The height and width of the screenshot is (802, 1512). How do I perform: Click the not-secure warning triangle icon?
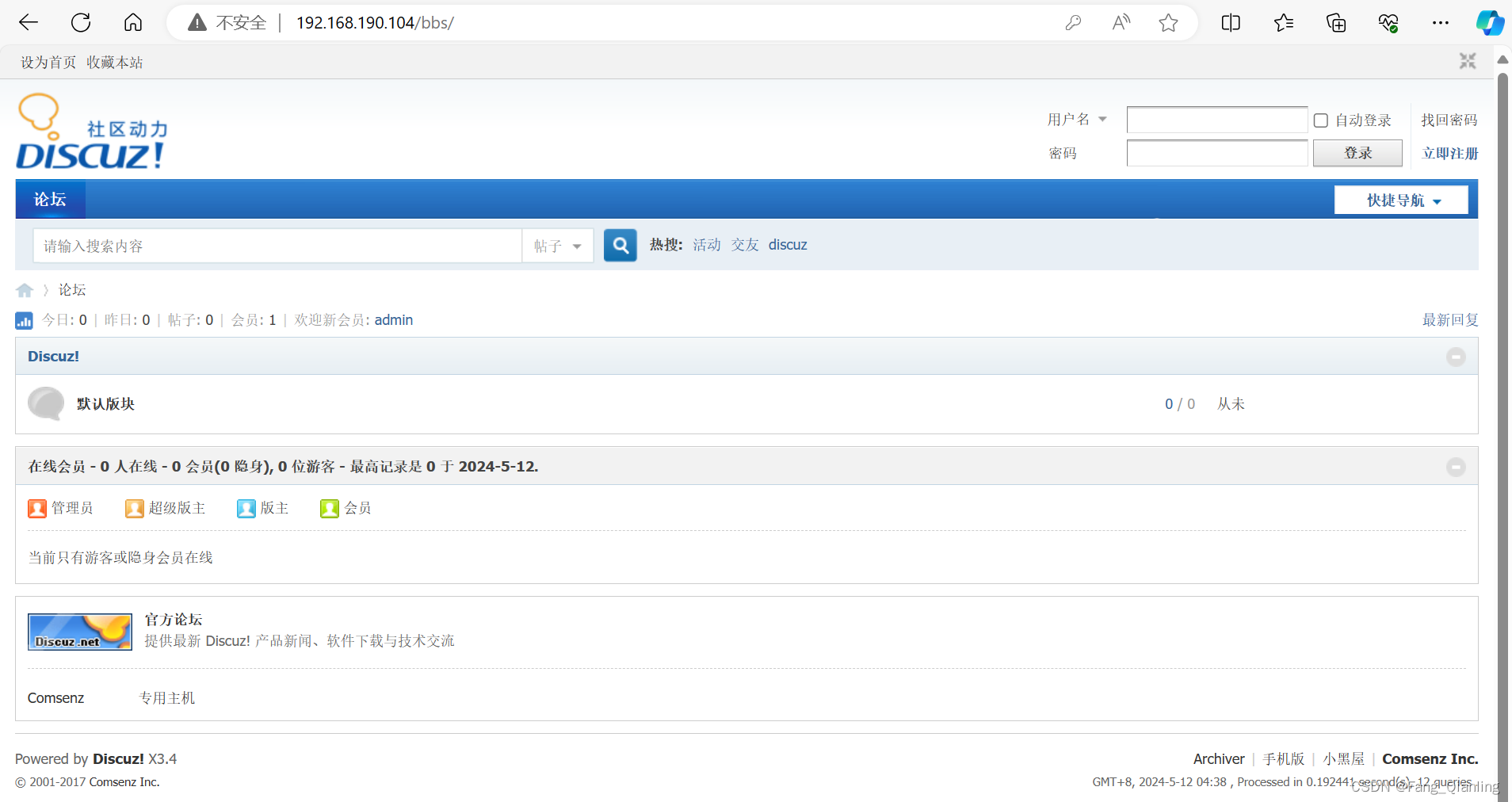point(197,22)
